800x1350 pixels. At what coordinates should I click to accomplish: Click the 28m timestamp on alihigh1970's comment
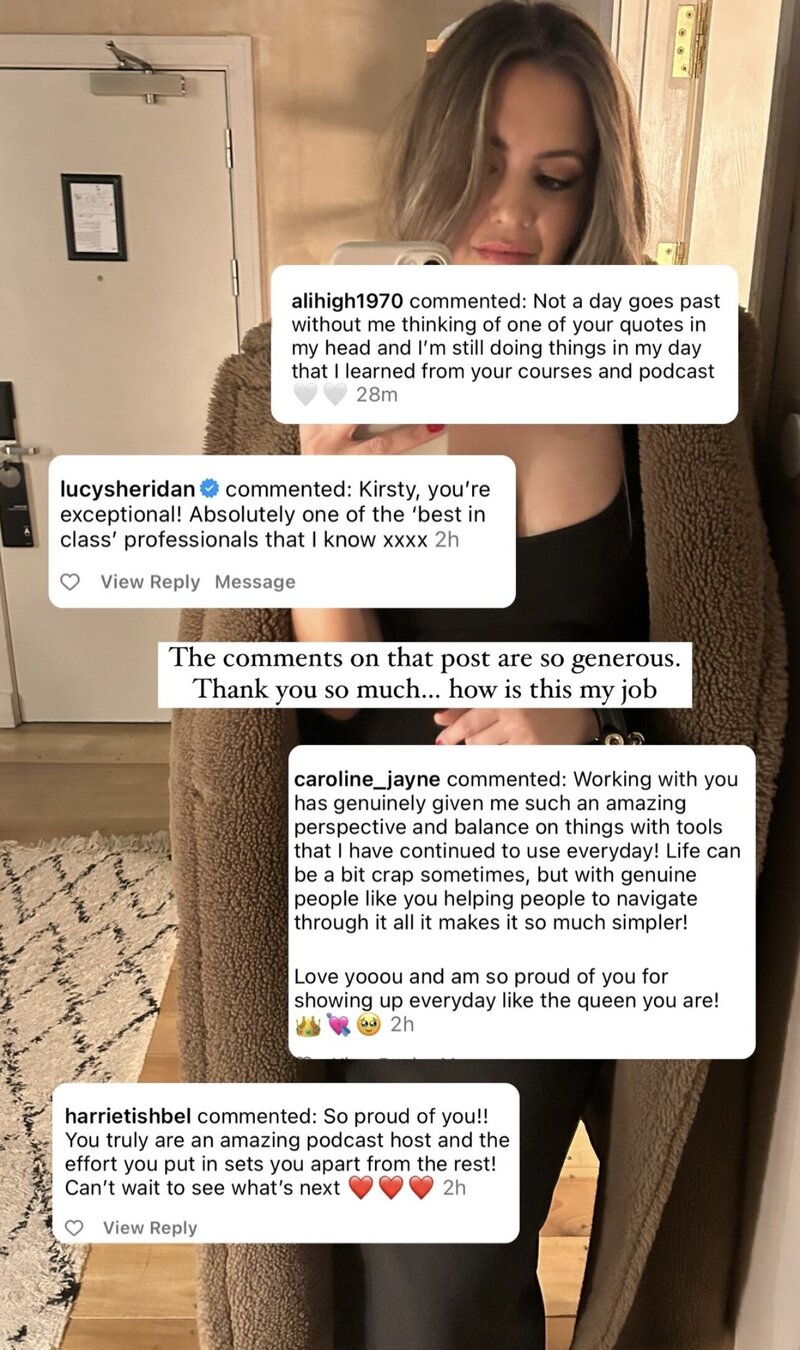(x=377, y=395)
